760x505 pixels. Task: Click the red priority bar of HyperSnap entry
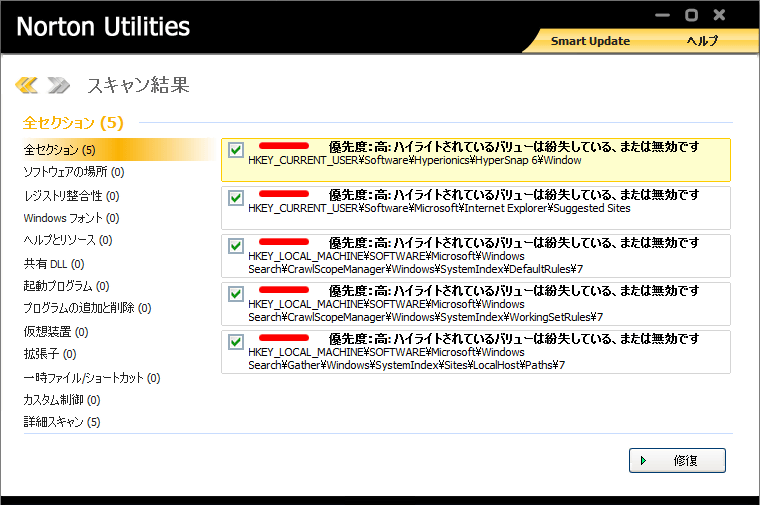pos(284,145)
